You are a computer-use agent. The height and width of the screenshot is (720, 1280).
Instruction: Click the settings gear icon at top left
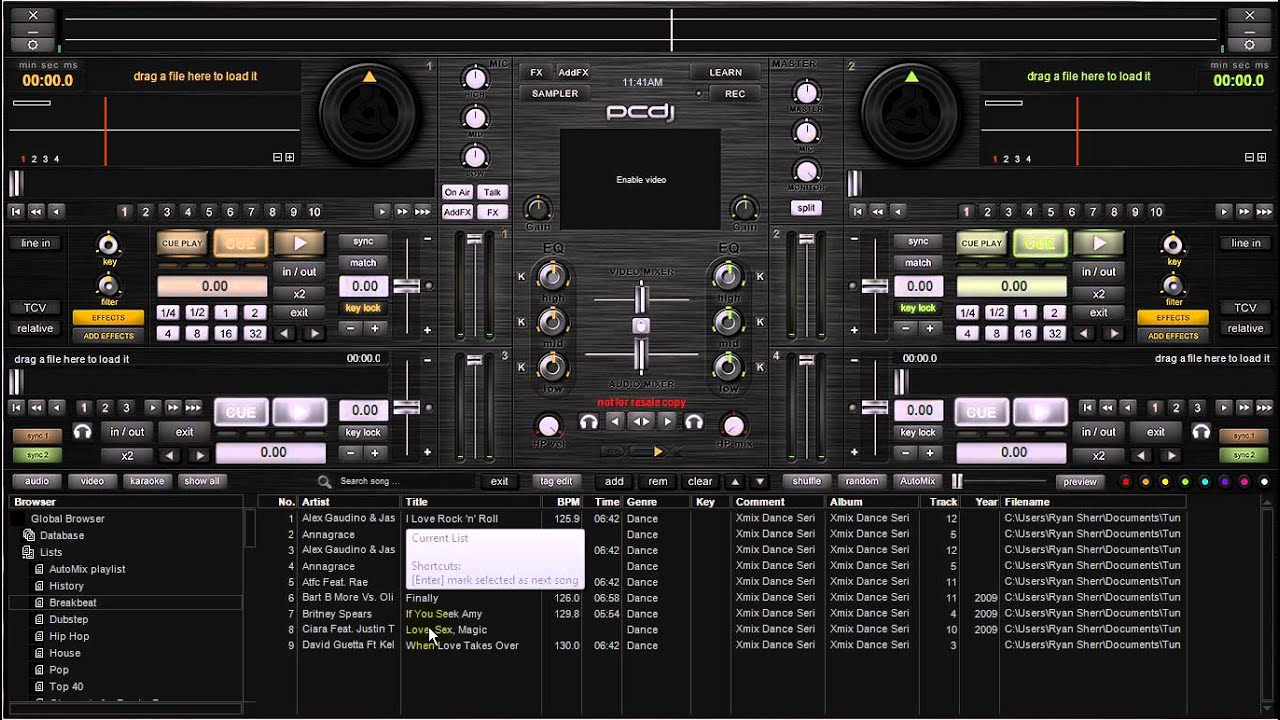33,44
